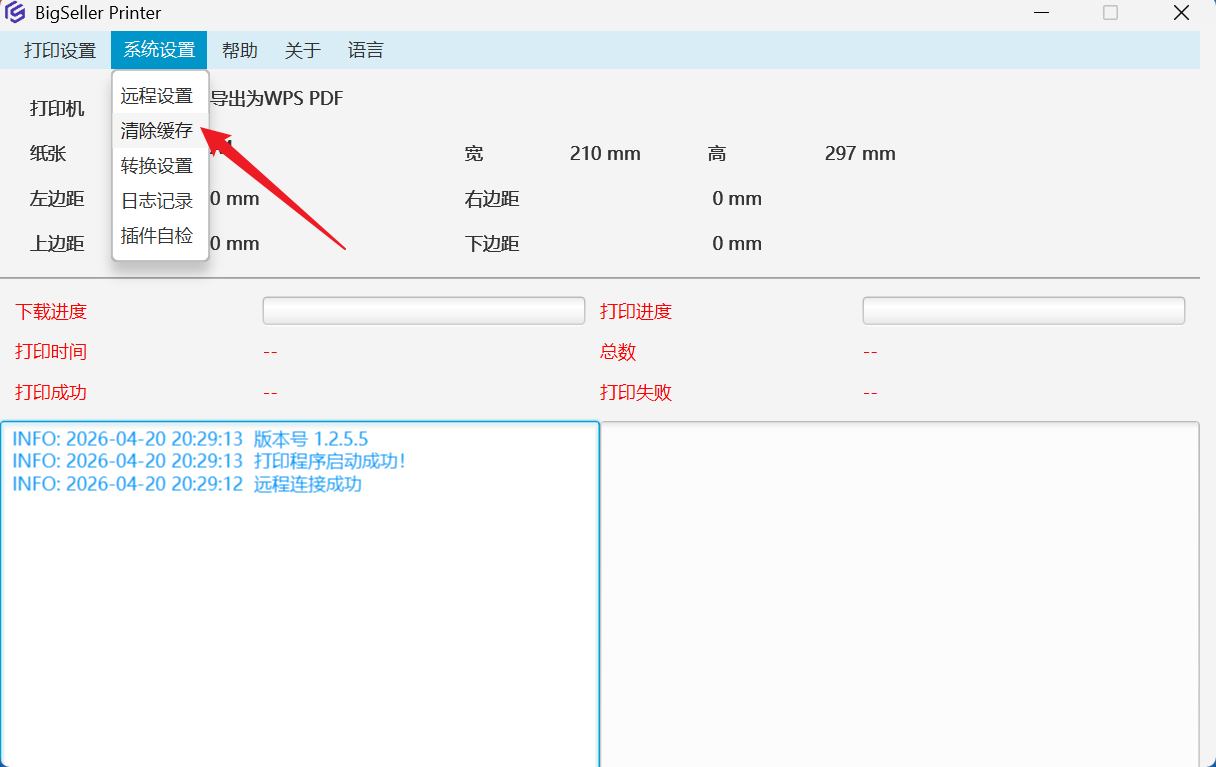Click inside the empty right log panel

coord(900,594)
